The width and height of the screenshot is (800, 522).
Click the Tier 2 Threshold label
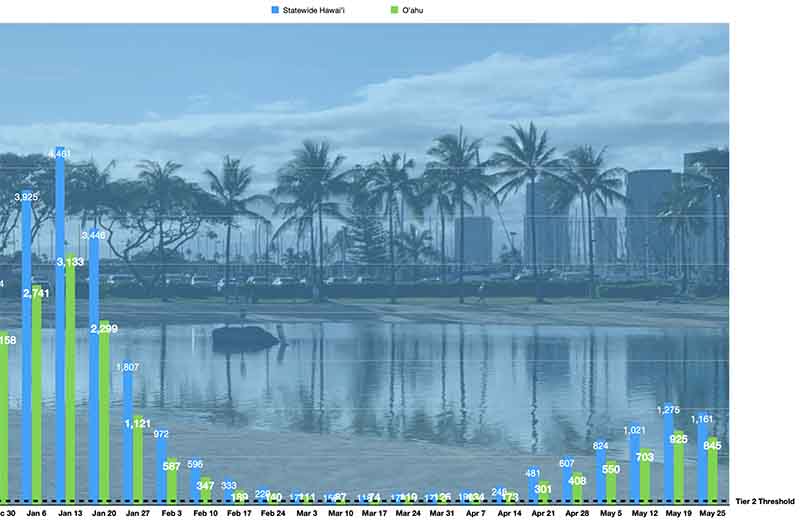pyautogui.click(x=764, y=501)
